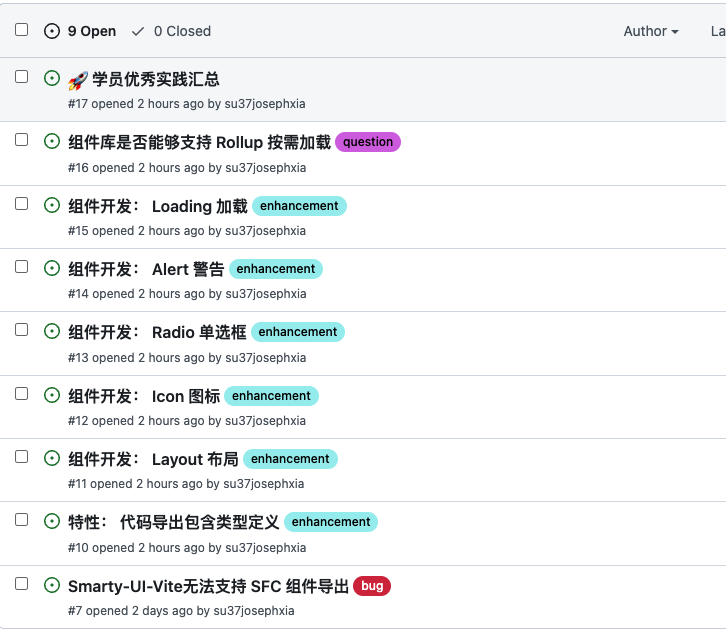Click the open-issue icon beside issue #17

pos(52,78)
